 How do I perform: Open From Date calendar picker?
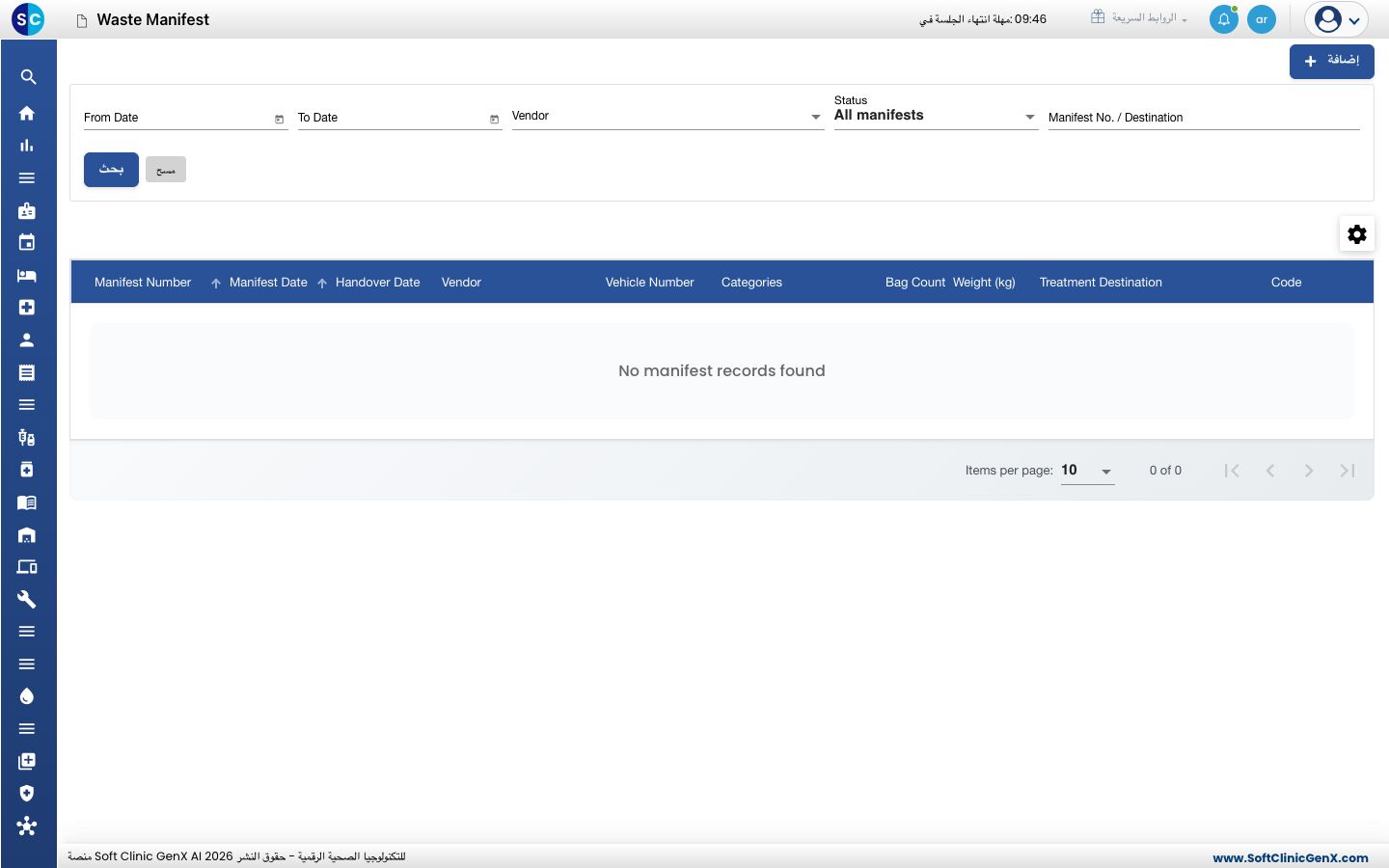pos(280,119)
